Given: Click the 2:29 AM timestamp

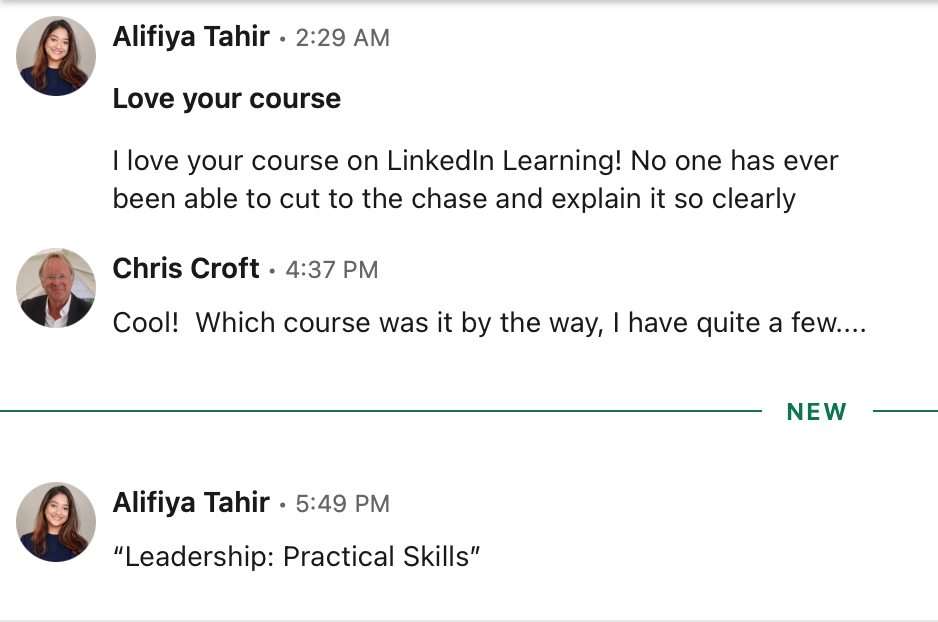Looking at the screenshot, I should coord(342,38).
